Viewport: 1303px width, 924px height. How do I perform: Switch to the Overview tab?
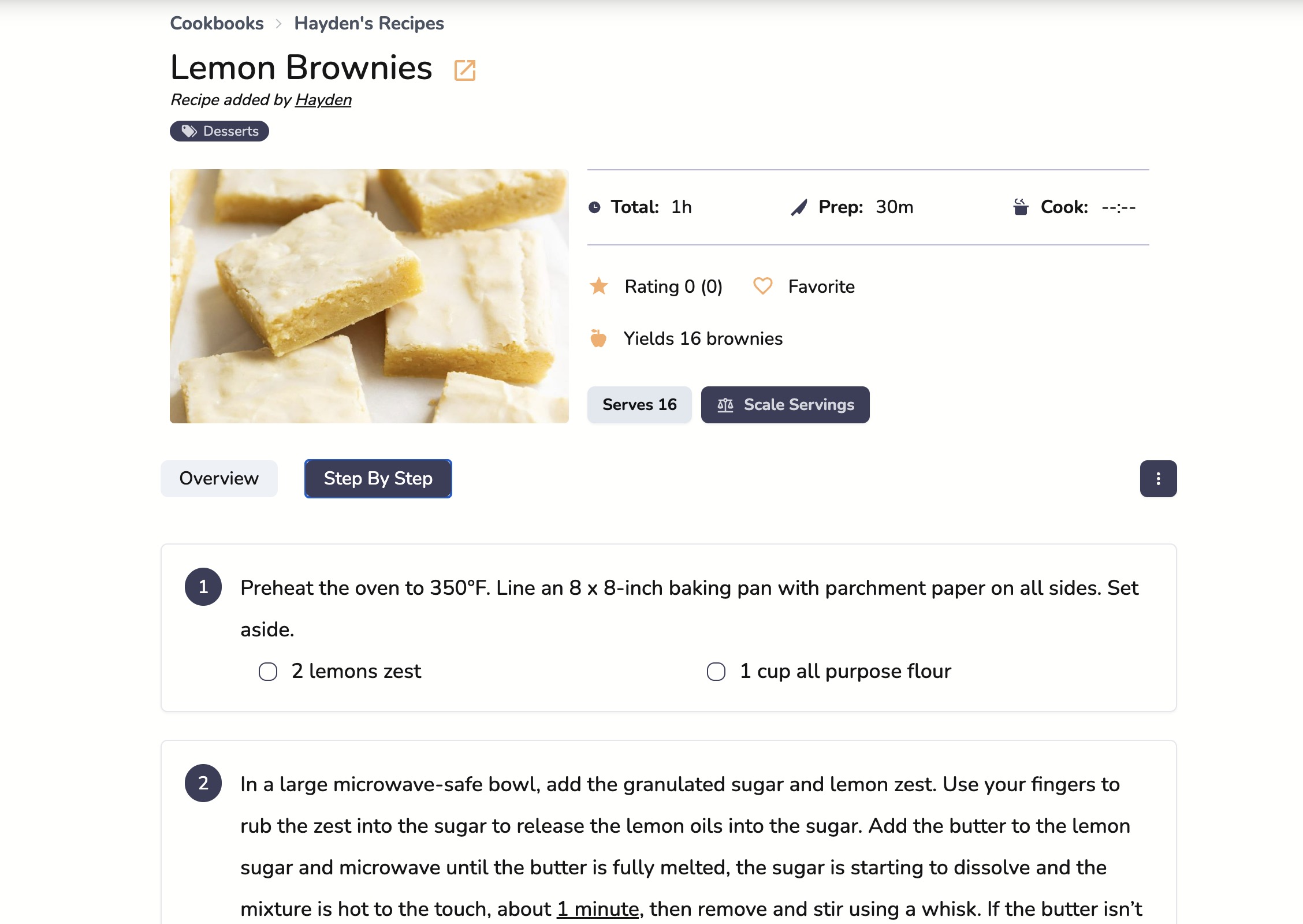point(219,478)
